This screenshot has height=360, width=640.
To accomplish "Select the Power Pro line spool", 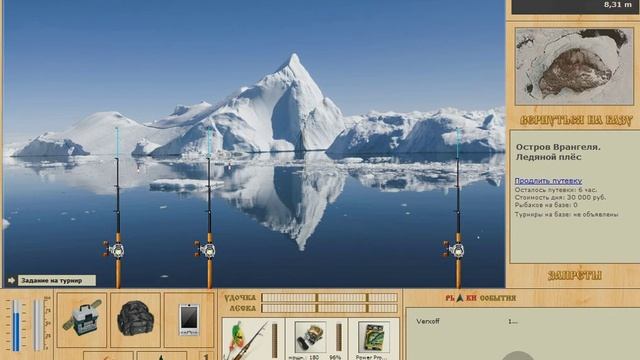I will click(373, 338).
